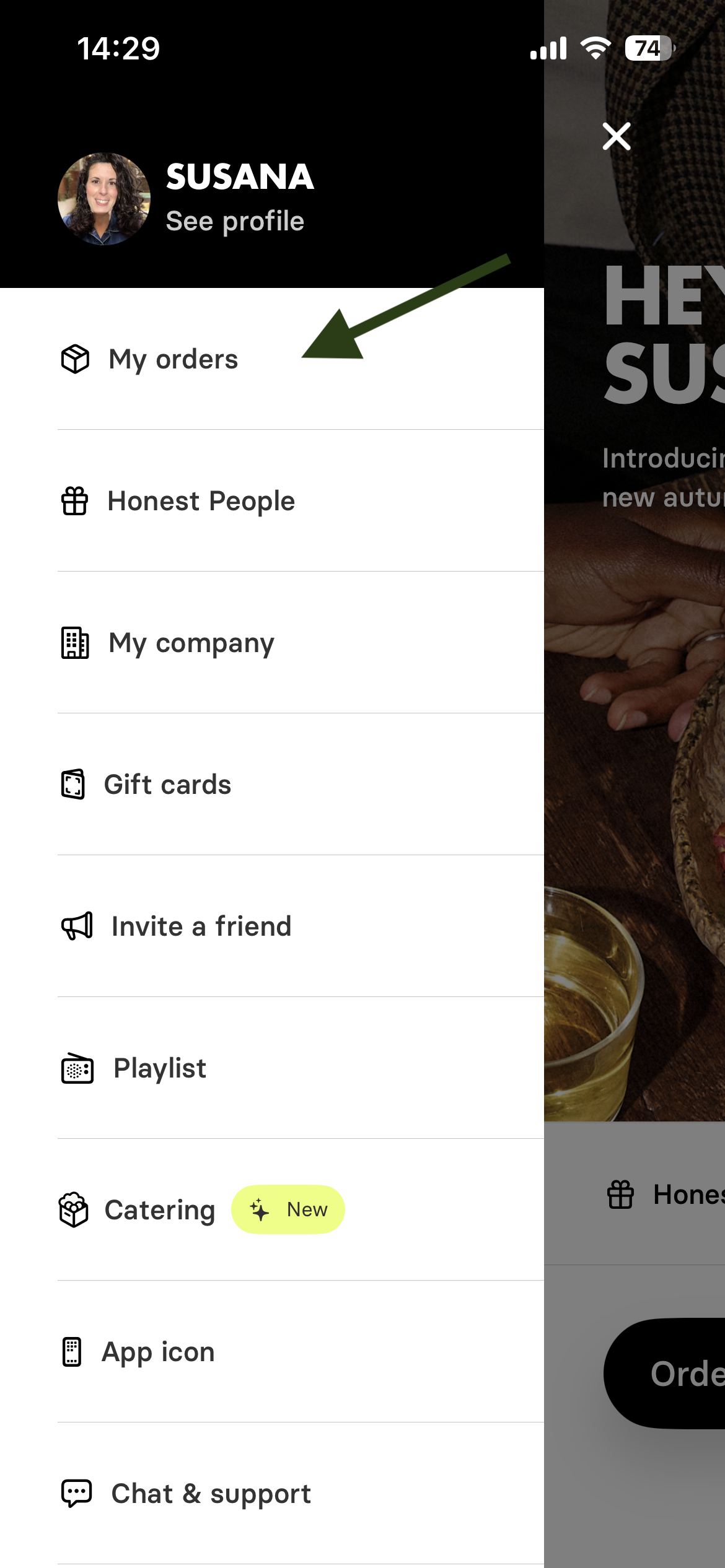
Task: Tap the building icon for My company
Action: 75,643
